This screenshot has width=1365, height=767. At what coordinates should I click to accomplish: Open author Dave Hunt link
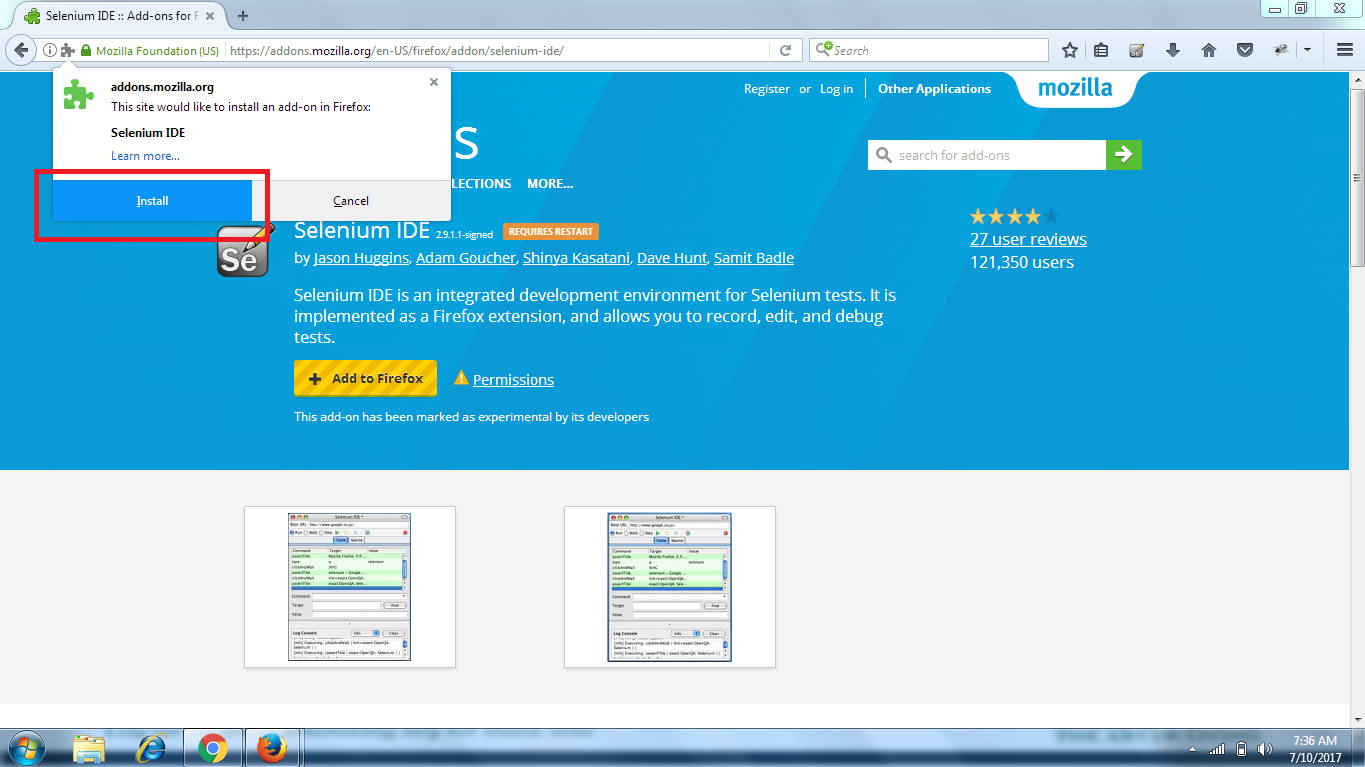click(673, 258)
